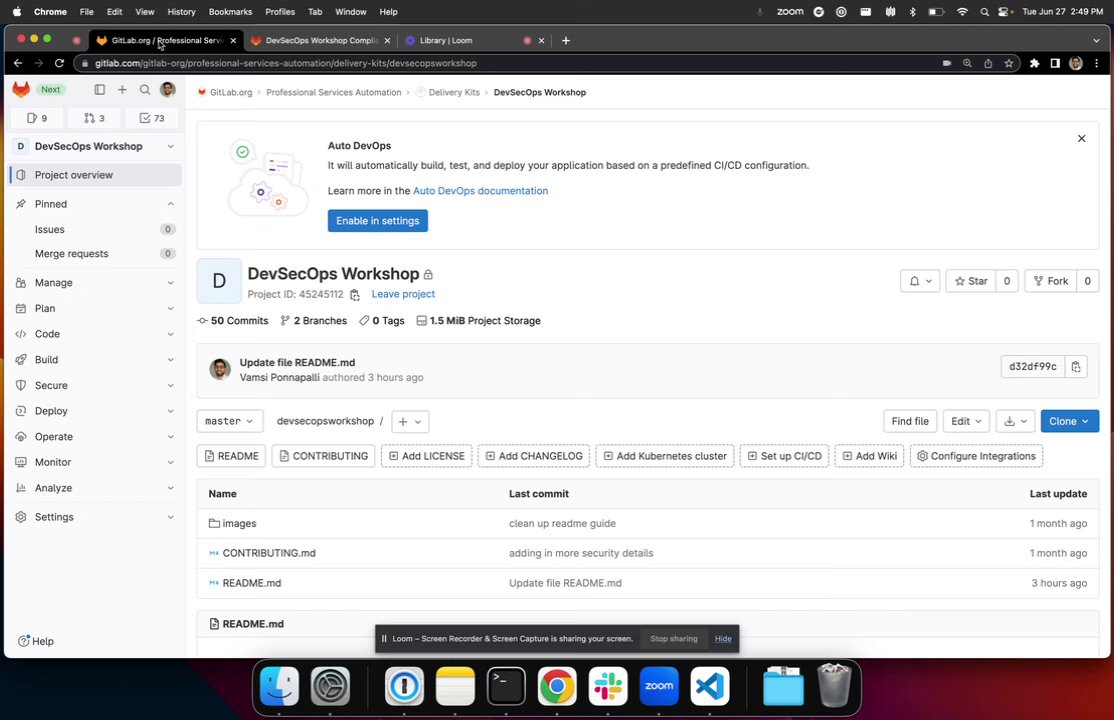Open pinned Merge requests sidebar item
This screenshot has height=720, width=1114.
94,254
